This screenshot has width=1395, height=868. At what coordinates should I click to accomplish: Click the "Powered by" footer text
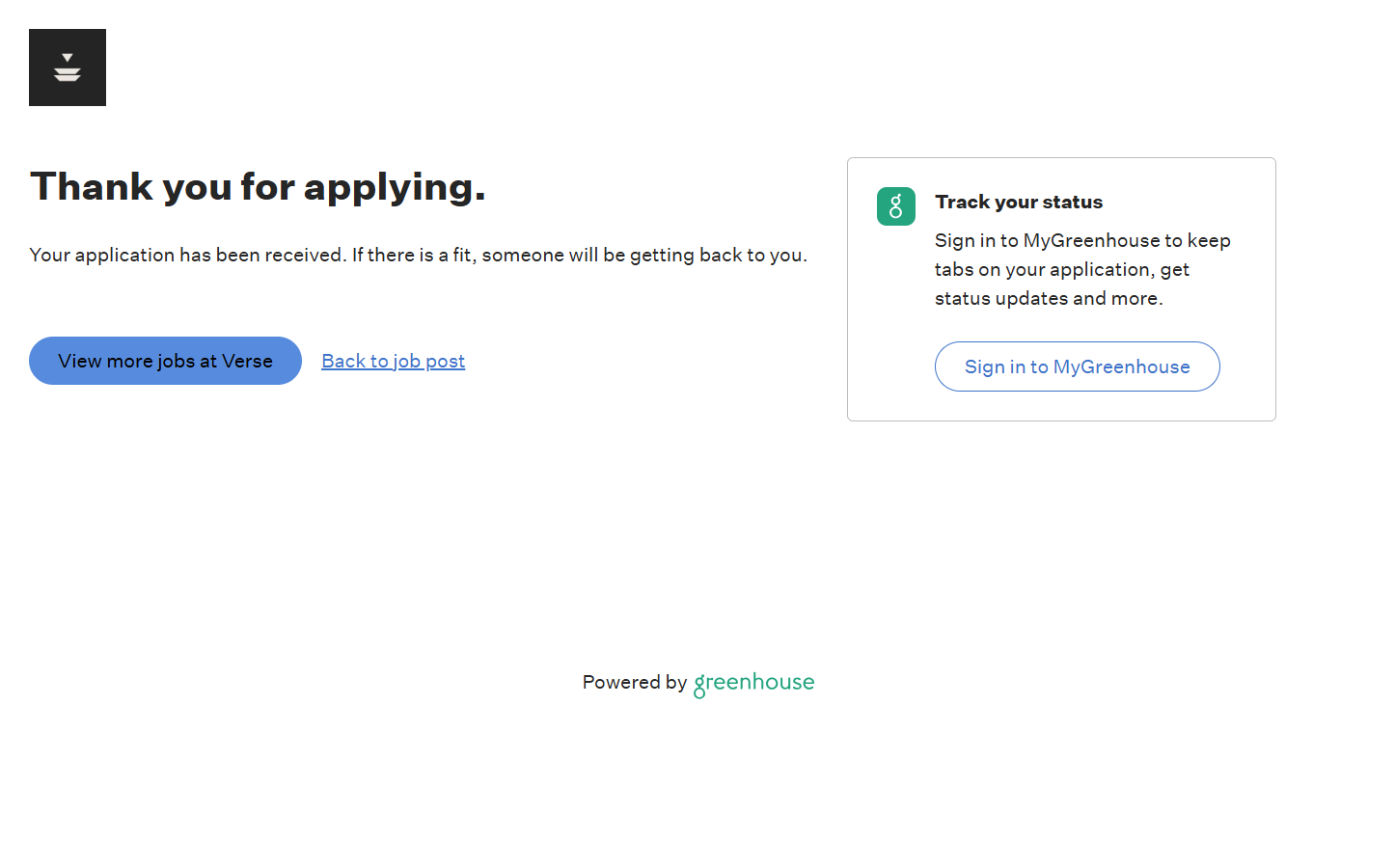[x=634, y=682]
